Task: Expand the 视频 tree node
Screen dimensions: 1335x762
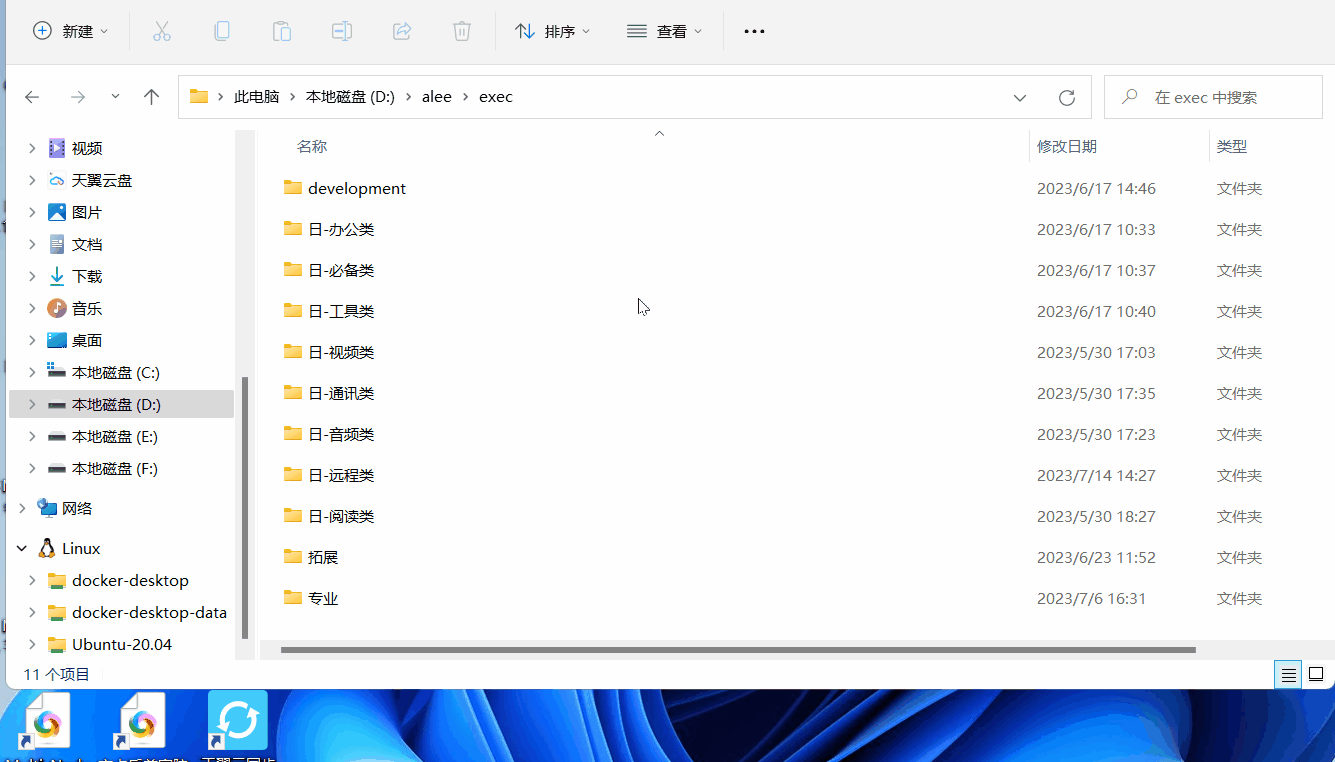Action: [32, 148]
